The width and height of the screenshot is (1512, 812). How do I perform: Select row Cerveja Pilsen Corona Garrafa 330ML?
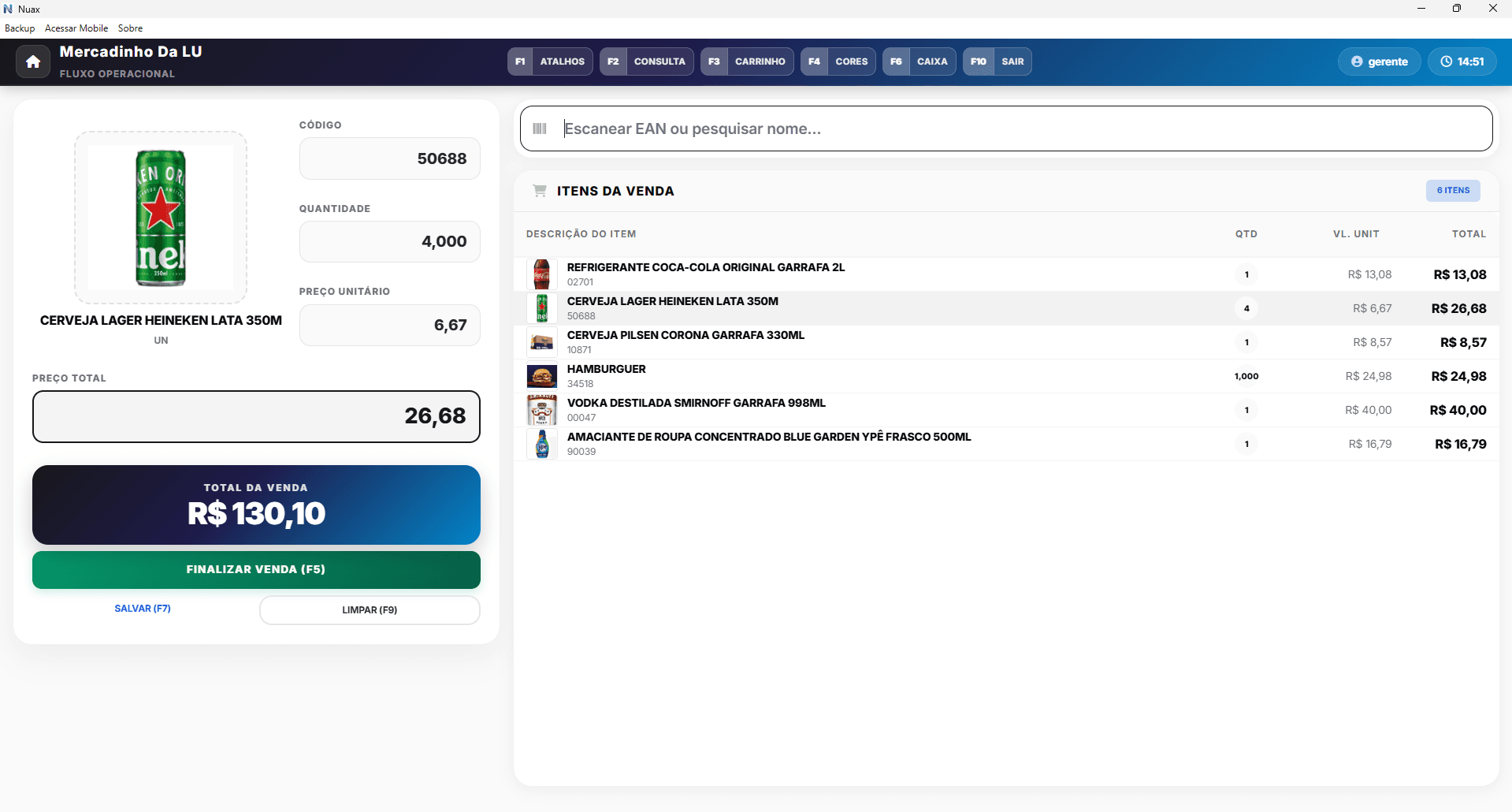point(1006,342)
